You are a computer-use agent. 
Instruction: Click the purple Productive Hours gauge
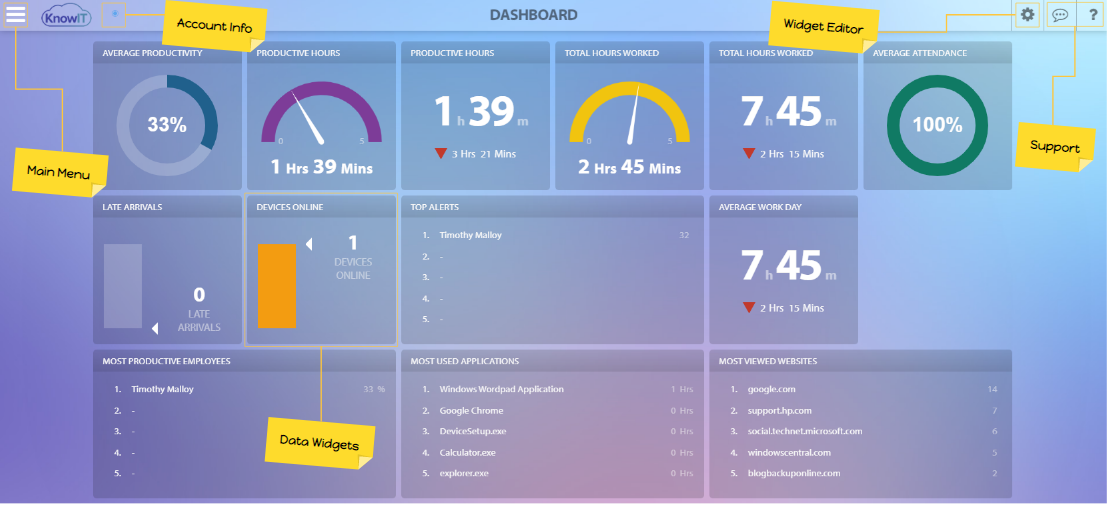(x=321, y=112)
